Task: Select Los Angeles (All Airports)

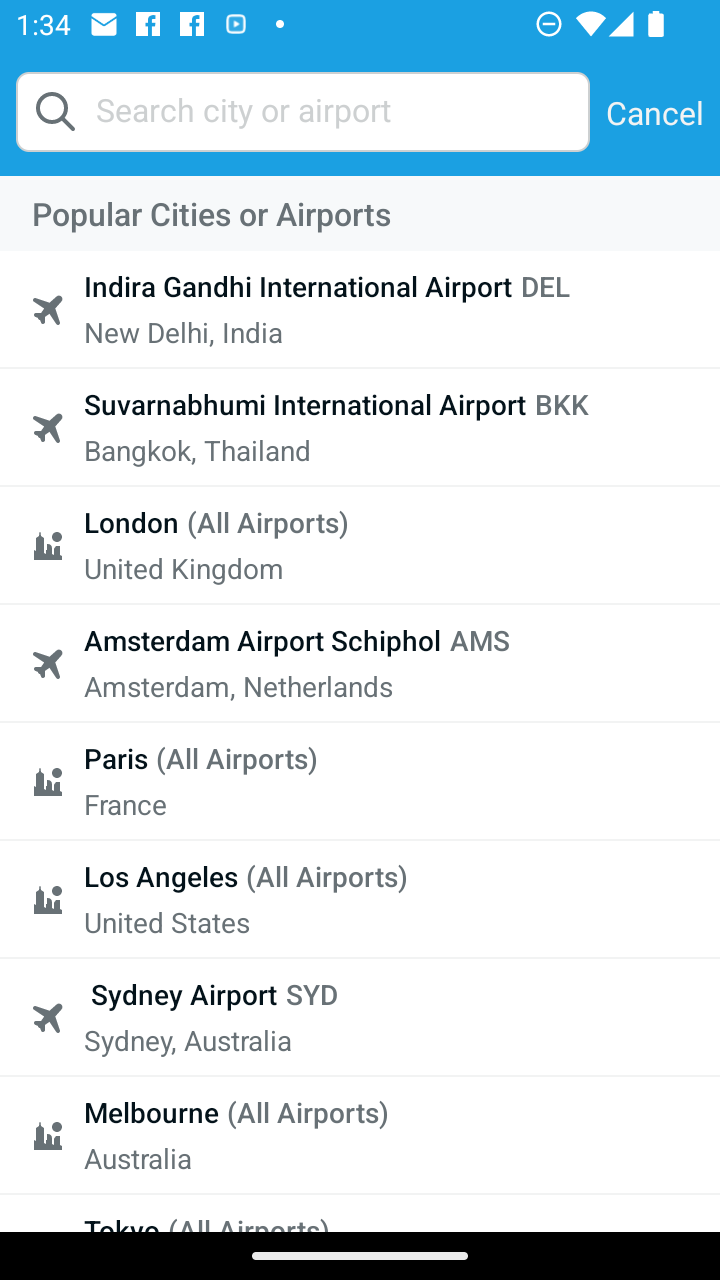Action: tap(360, 900)
